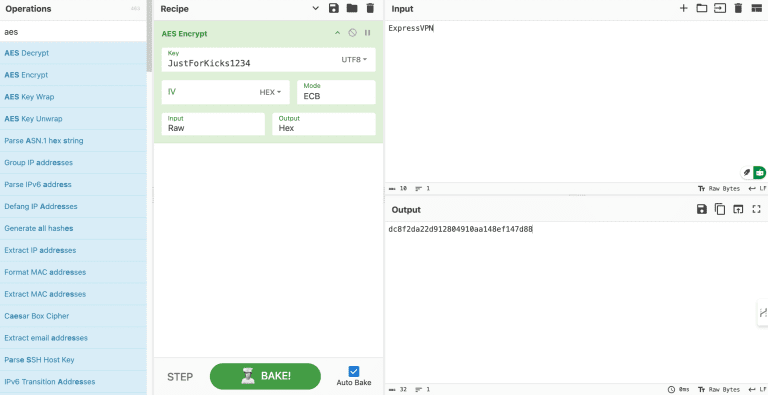768x395 pixels.
Task: Click output bake time 0ms indicator
Action: pyautogui.click(x=678, y=390)
